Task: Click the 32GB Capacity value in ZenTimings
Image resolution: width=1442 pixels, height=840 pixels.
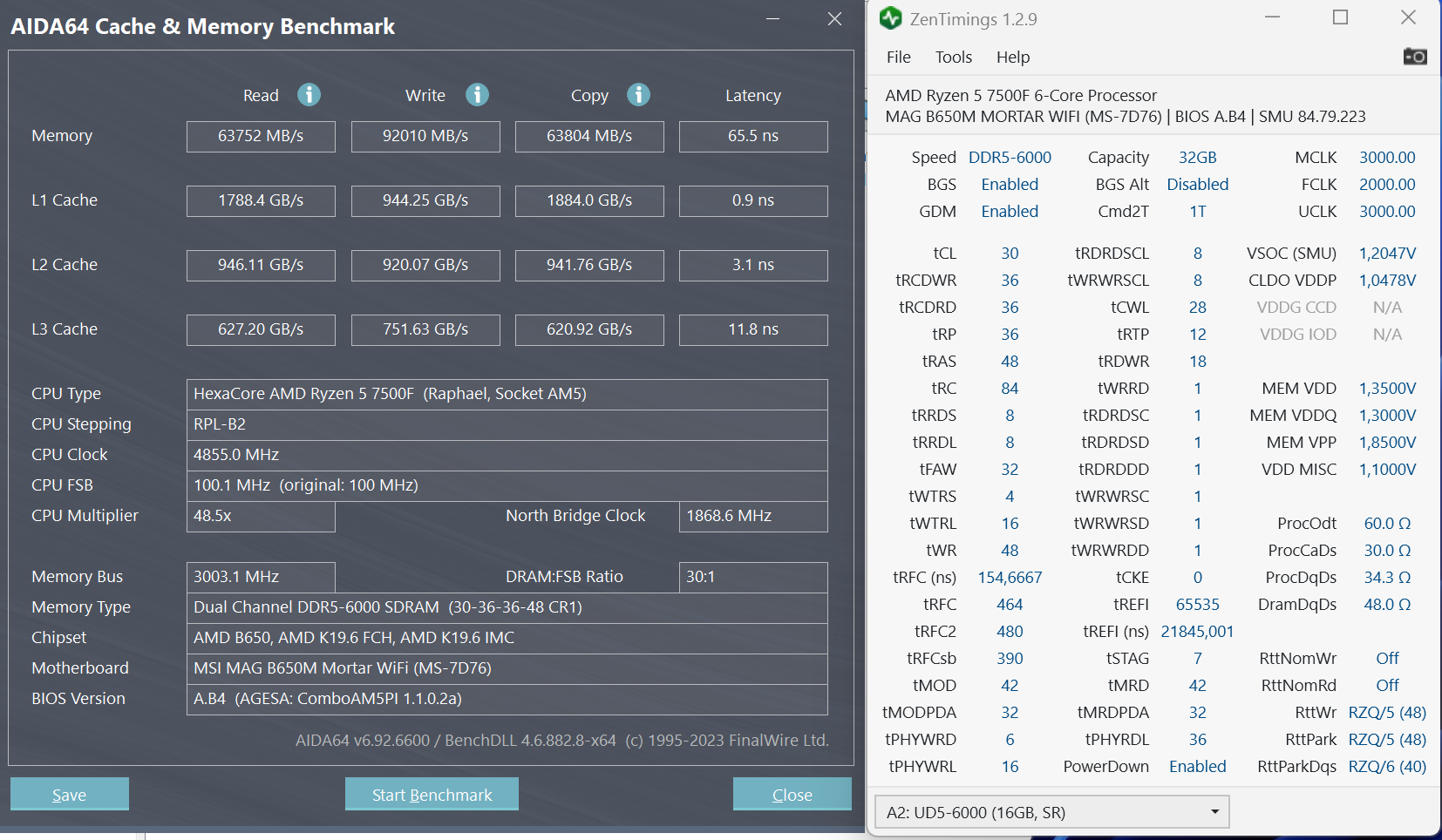Action: 1198,158
